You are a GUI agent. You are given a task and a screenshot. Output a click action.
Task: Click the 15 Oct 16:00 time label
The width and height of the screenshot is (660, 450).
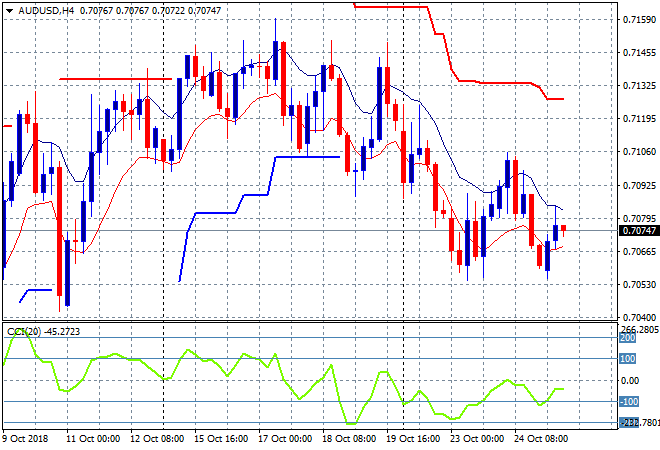click(221, 439)
